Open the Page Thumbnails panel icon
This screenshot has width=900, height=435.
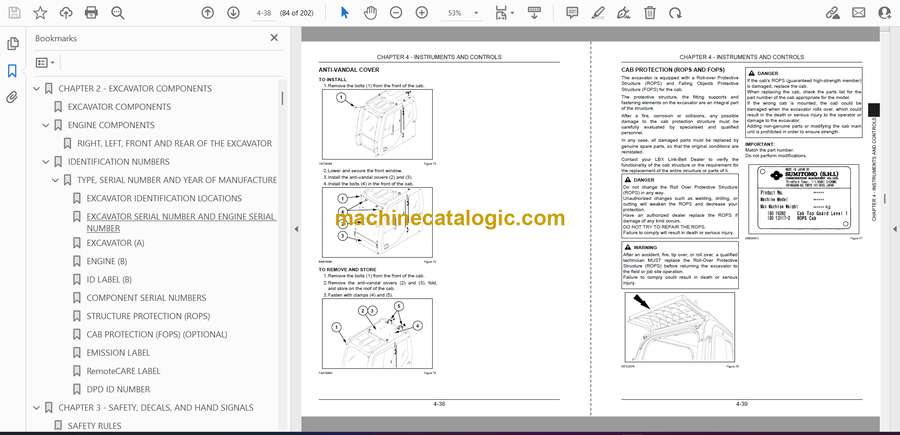12,44
